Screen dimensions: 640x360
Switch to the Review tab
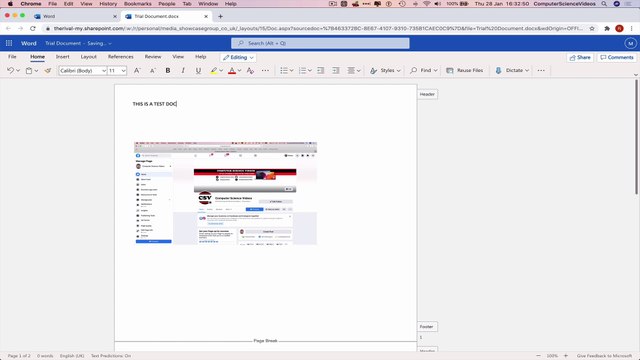(x=153, y=57)
